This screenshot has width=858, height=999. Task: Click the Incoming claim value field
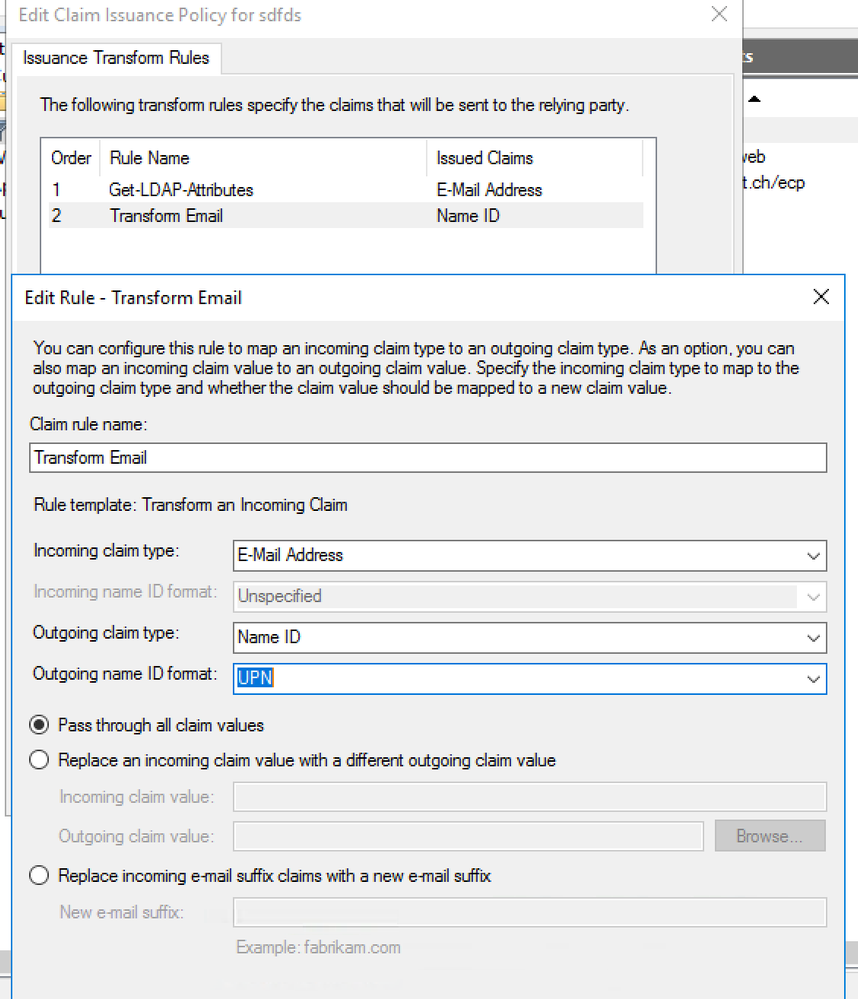click(529, 797)
